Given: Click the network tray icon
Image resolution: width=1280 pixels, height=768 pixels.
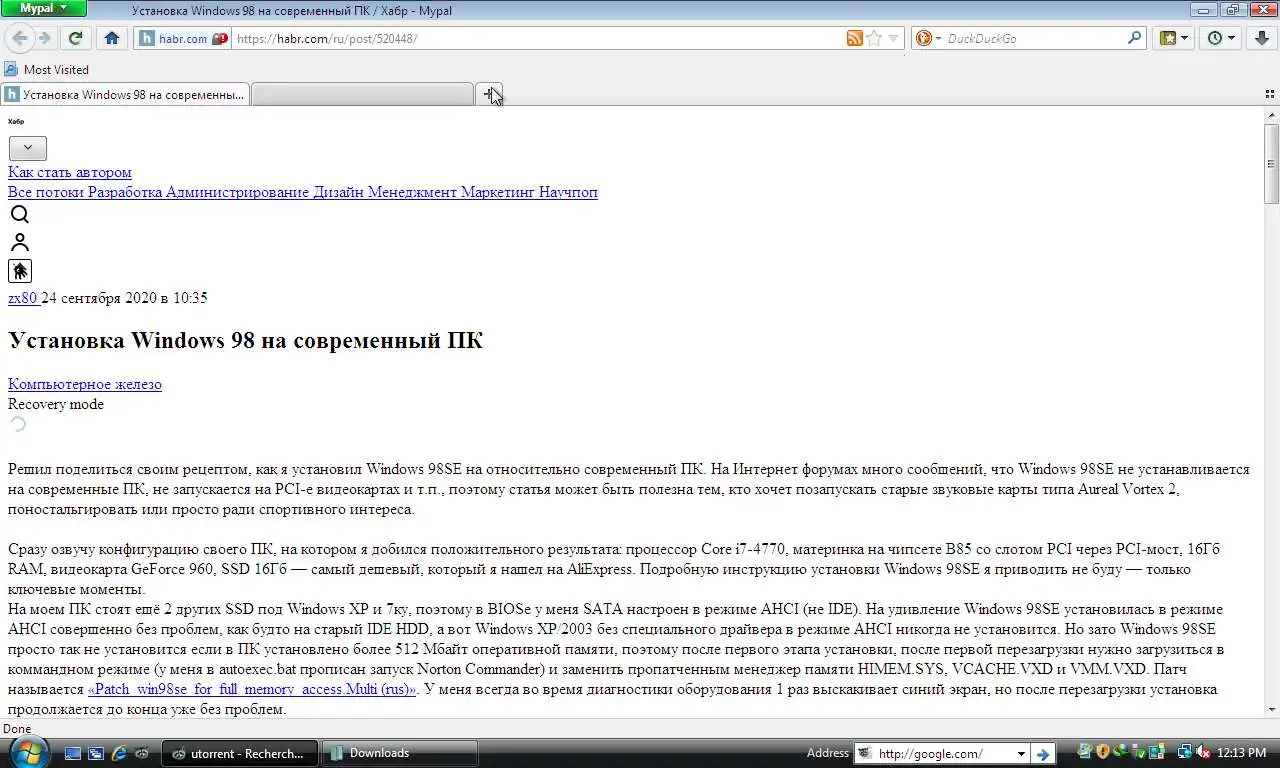Looking at the screenshot, I should [x=1185, y=752].
